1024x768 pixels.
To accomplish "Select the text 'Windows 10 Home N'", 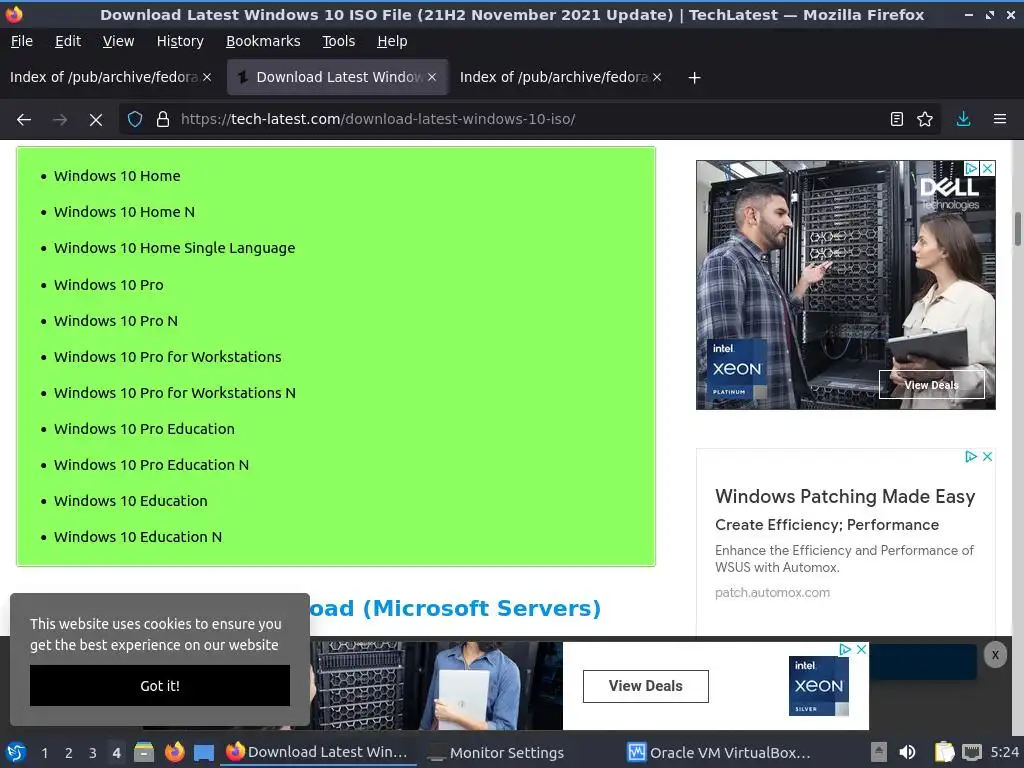I will tap(124, 212).
